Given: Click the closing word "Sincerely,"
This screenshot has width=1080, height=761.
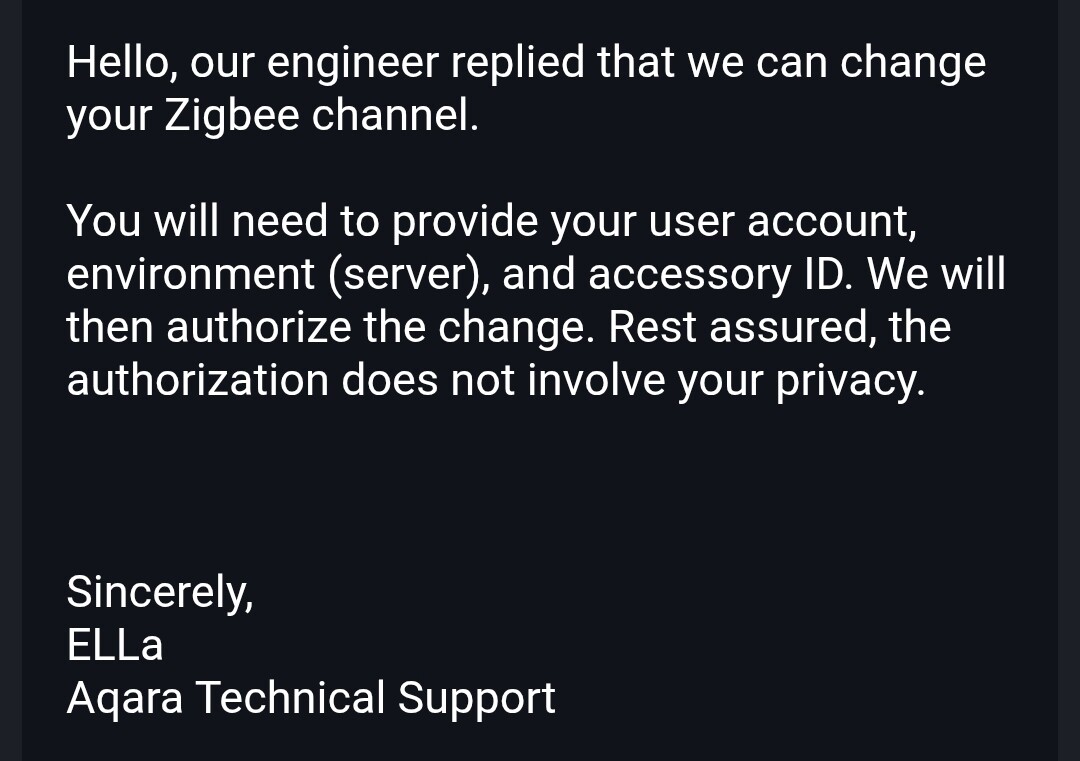Looking at the screenshot, I should click(160, 592).
